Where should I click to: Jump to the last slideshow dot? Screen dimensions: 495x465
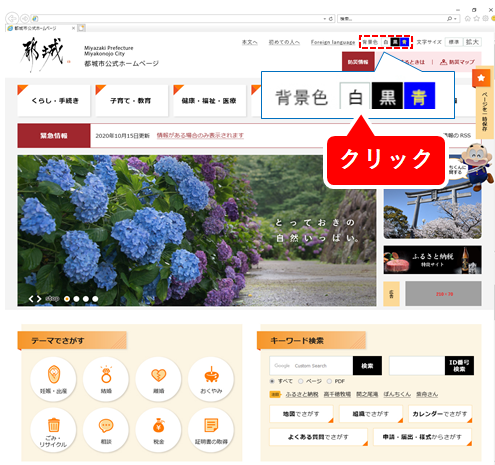[x=95, y=299]
